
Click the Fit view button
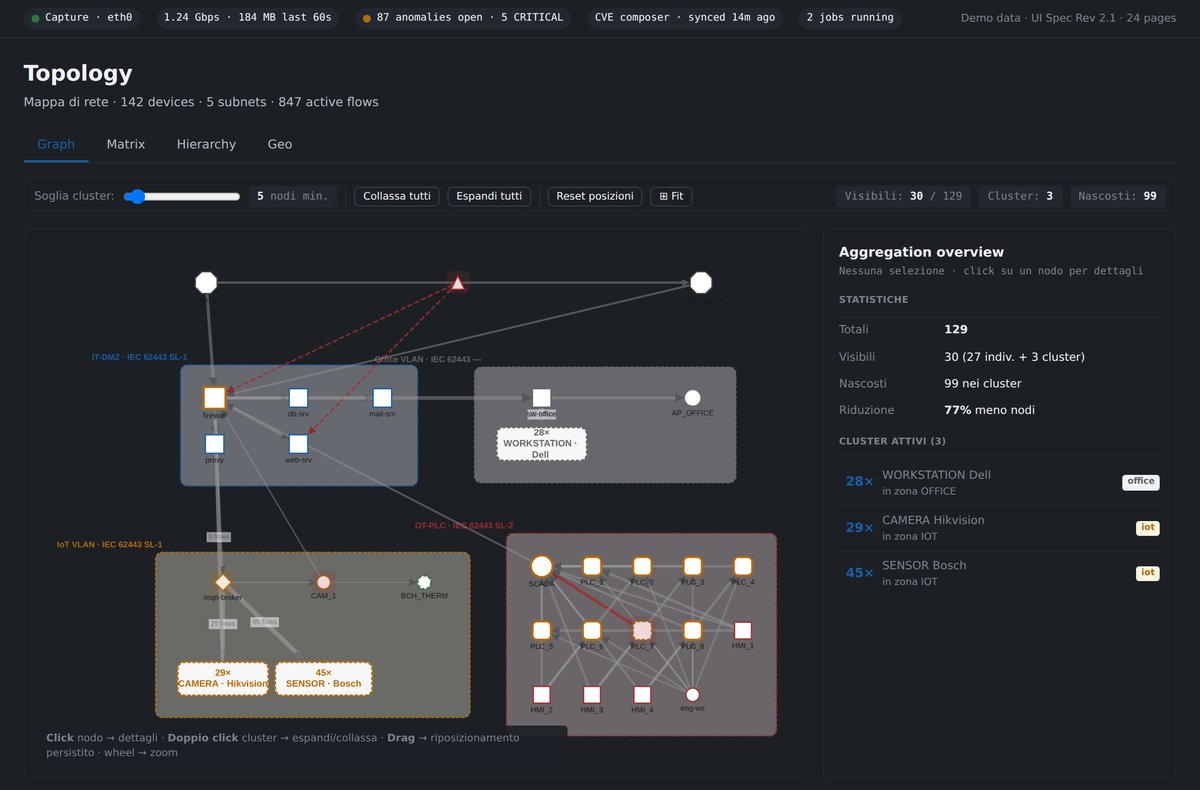pyautogui.click(x=671, y=196)
